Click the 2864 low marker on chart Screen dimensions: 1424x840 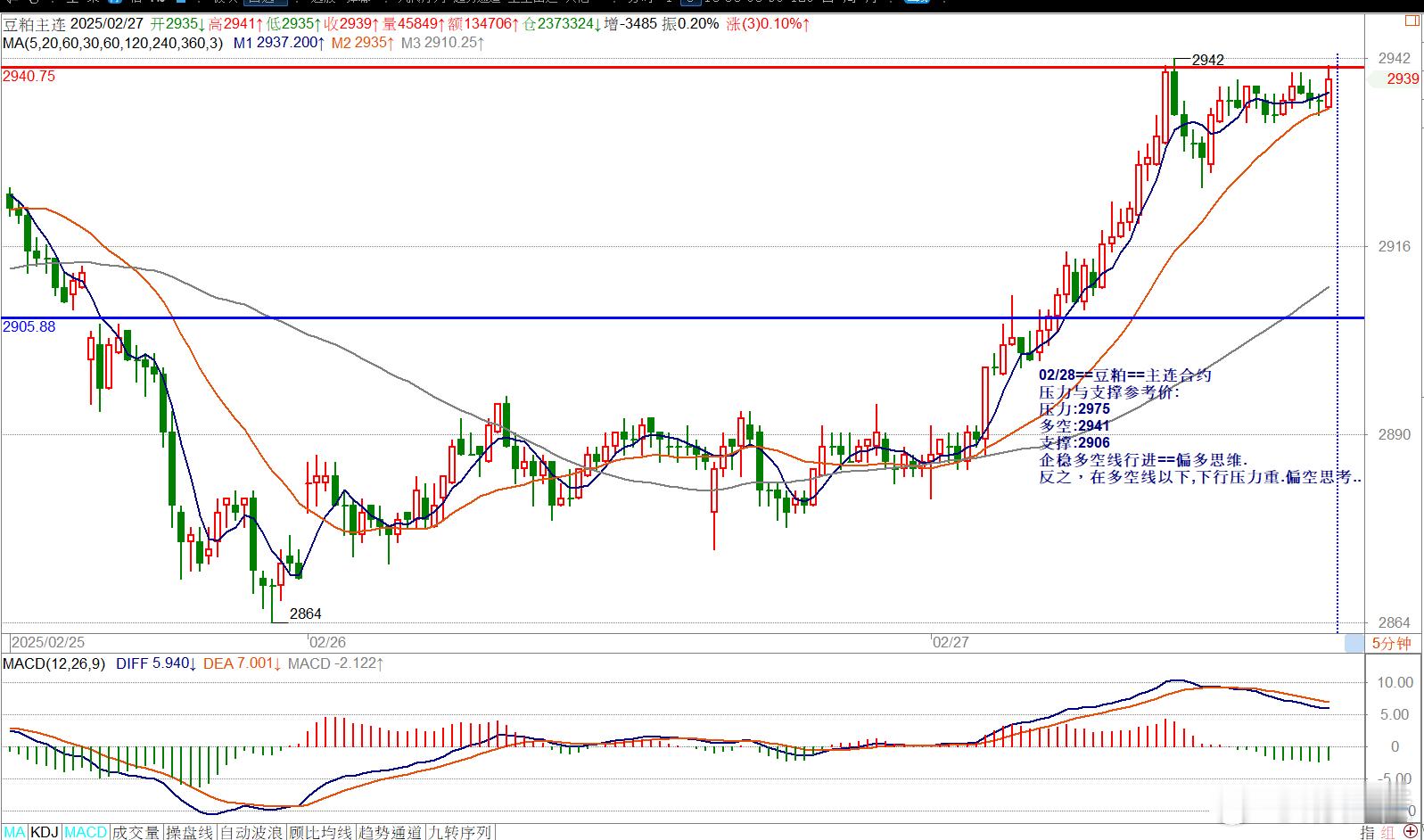(306, 614)
